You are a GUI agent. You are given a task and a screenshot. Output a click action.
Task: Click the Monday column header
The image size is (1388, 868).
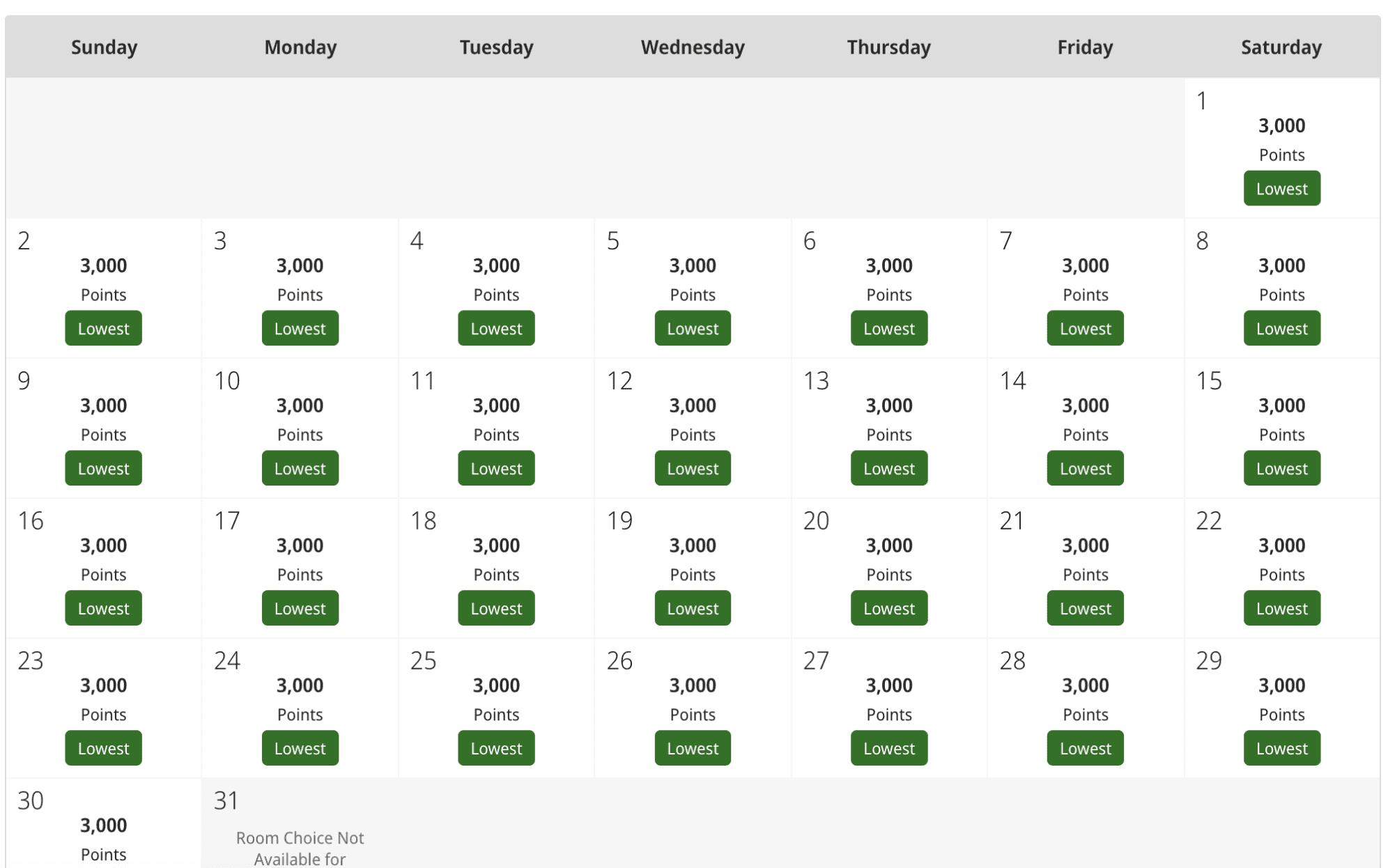coord(300,47)
